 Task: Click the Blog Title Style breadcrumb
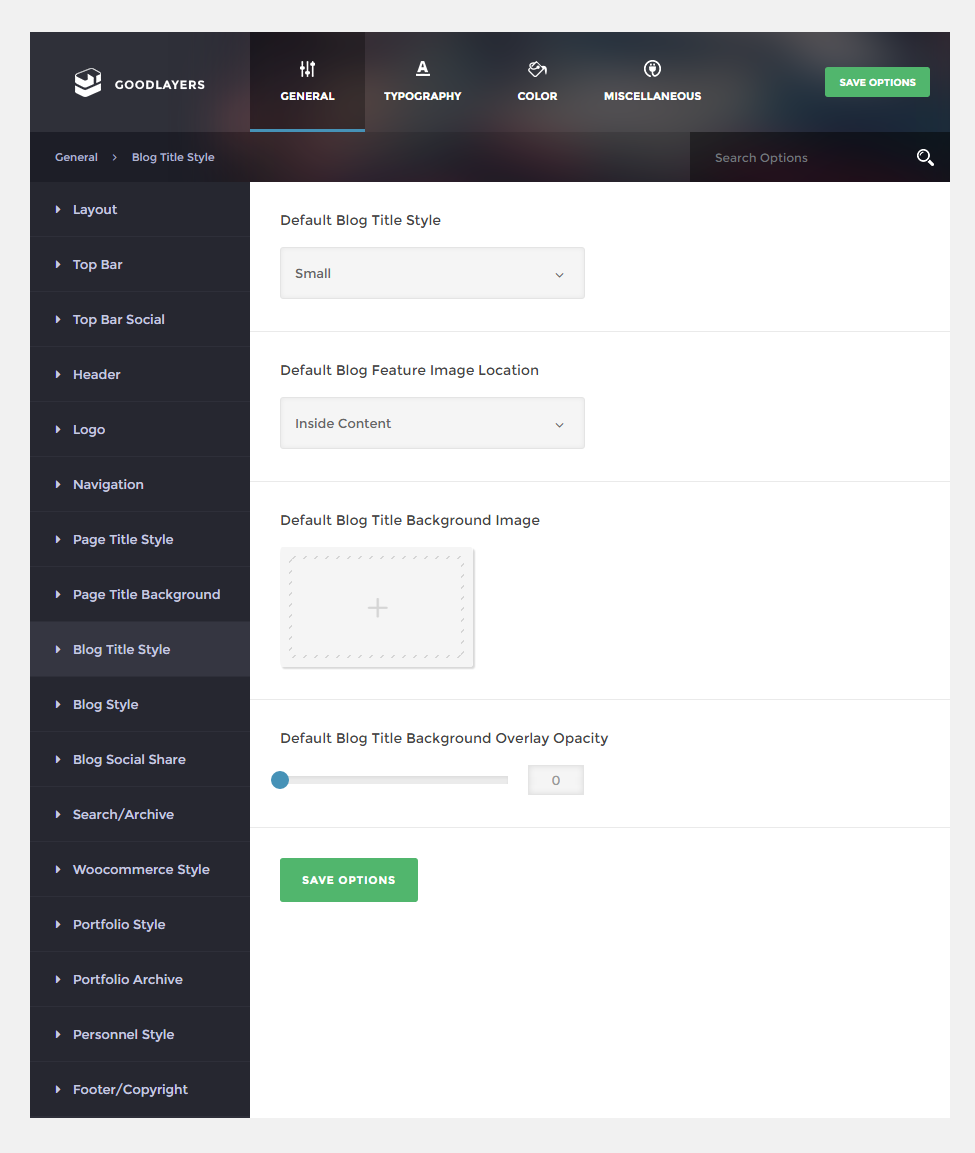tap(174, 157)
